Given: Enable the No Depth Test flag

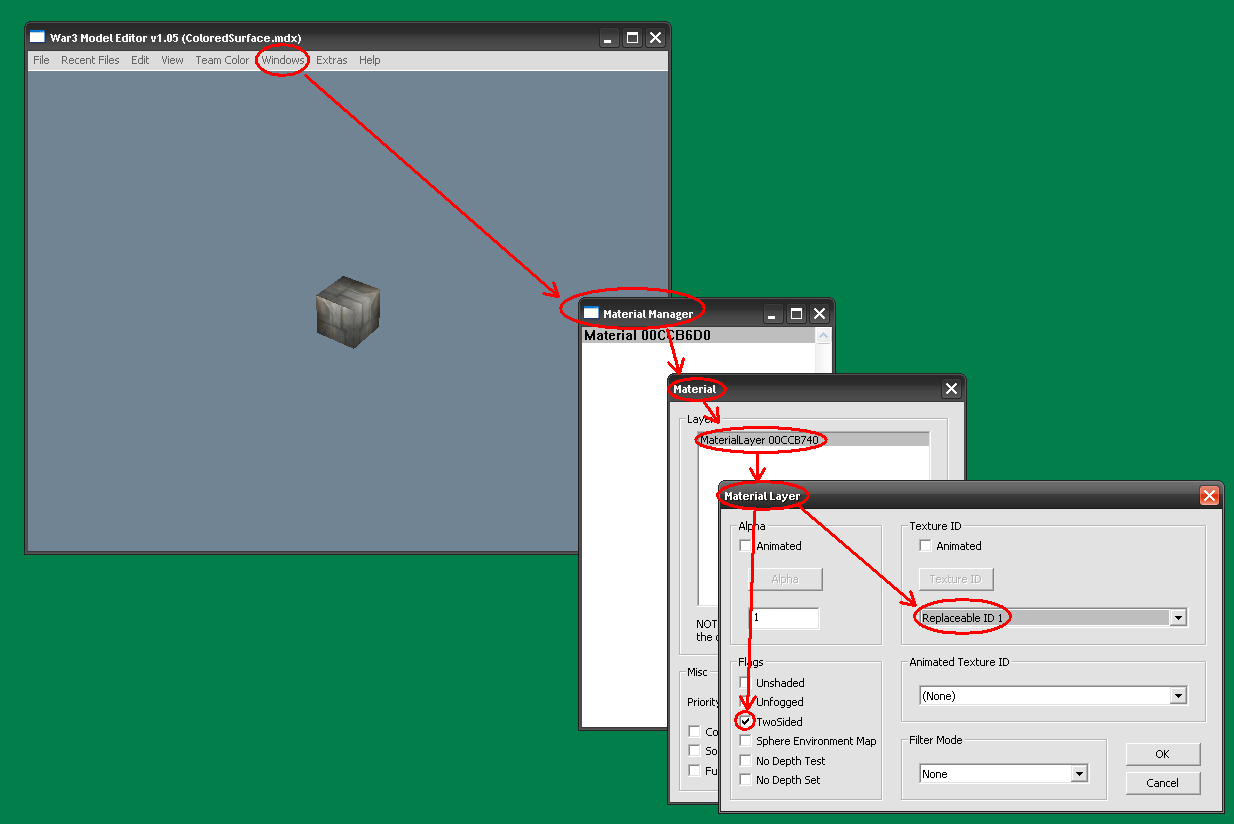Looking at the screenshot, I should 745,761.
